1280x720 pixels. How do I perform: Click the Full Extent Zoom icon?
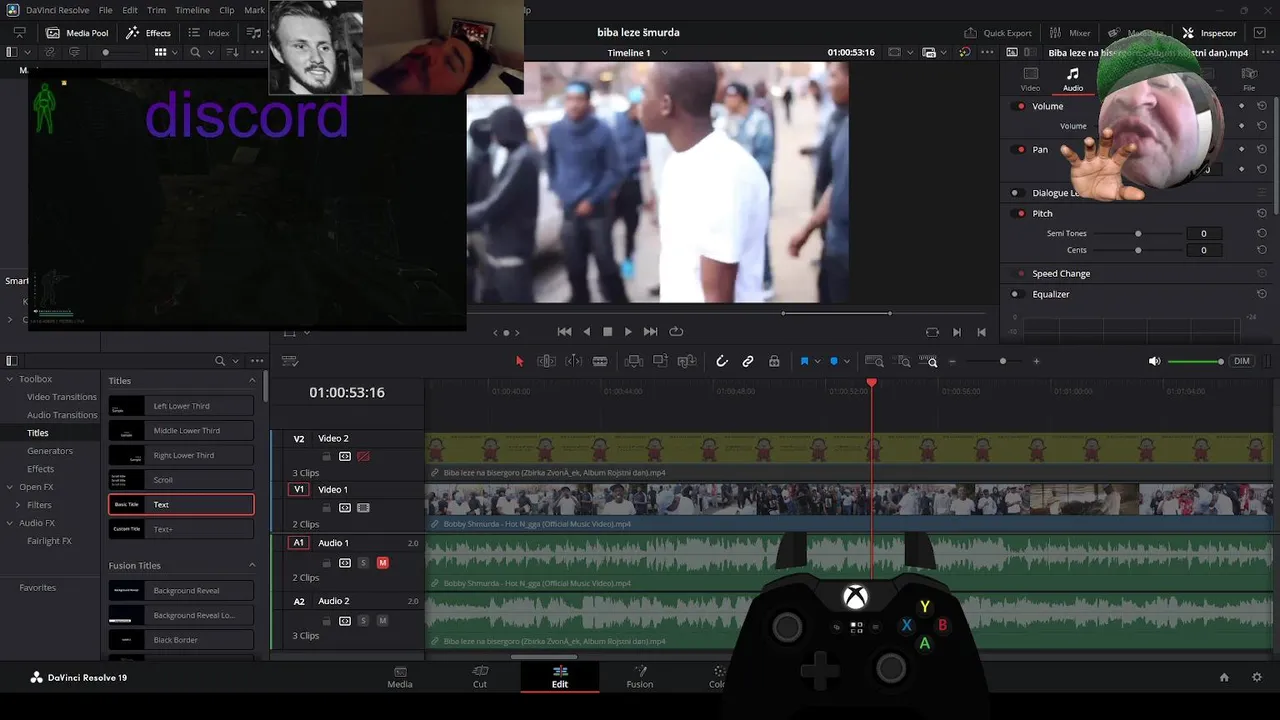click(x=874, y=361)
